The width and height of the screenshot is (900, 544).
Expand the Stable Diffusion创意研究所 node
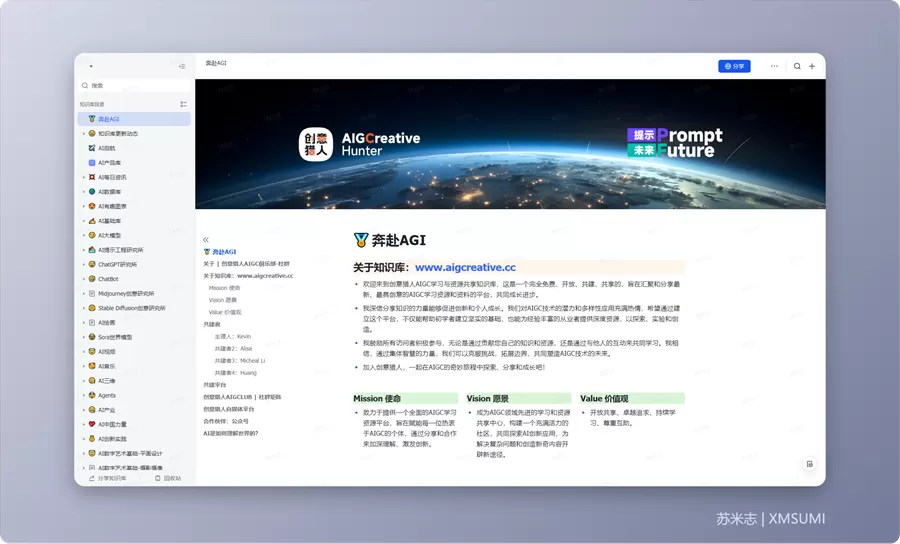click(84, 308)
